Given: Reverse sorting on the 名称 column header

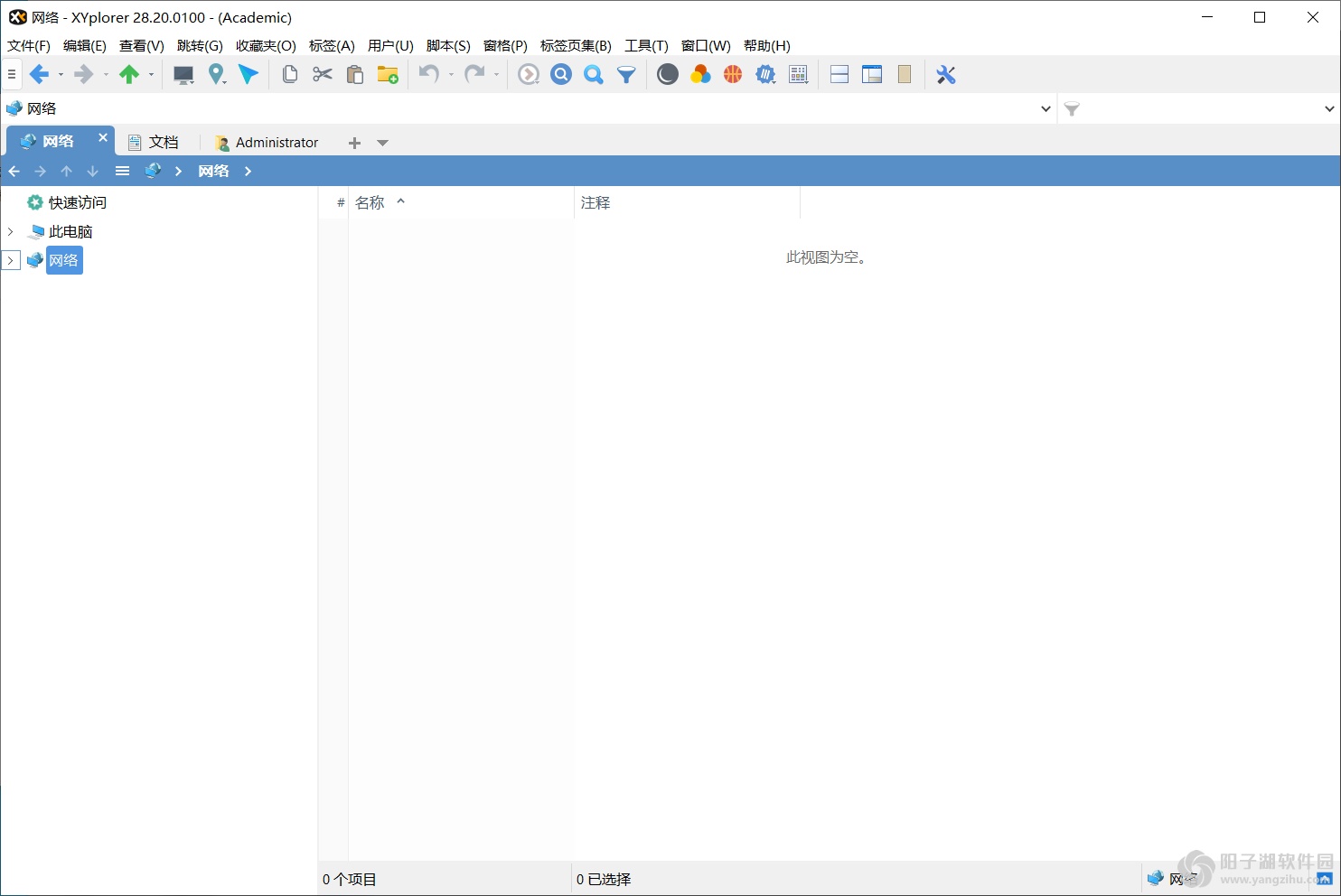Looking at the screenshot, I should 370,202.
